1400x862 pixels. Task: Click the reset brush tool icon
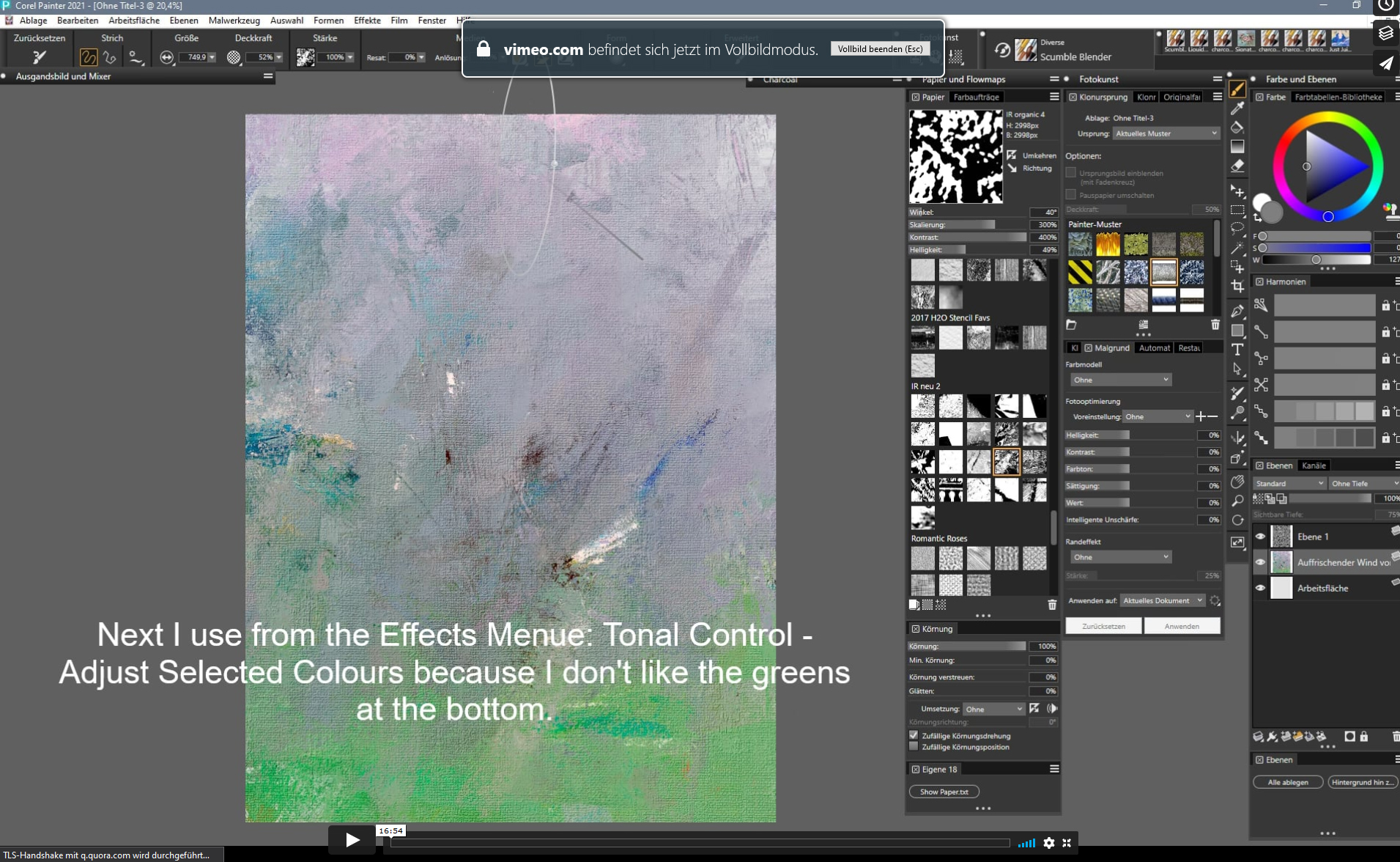[x=39, y=56]
